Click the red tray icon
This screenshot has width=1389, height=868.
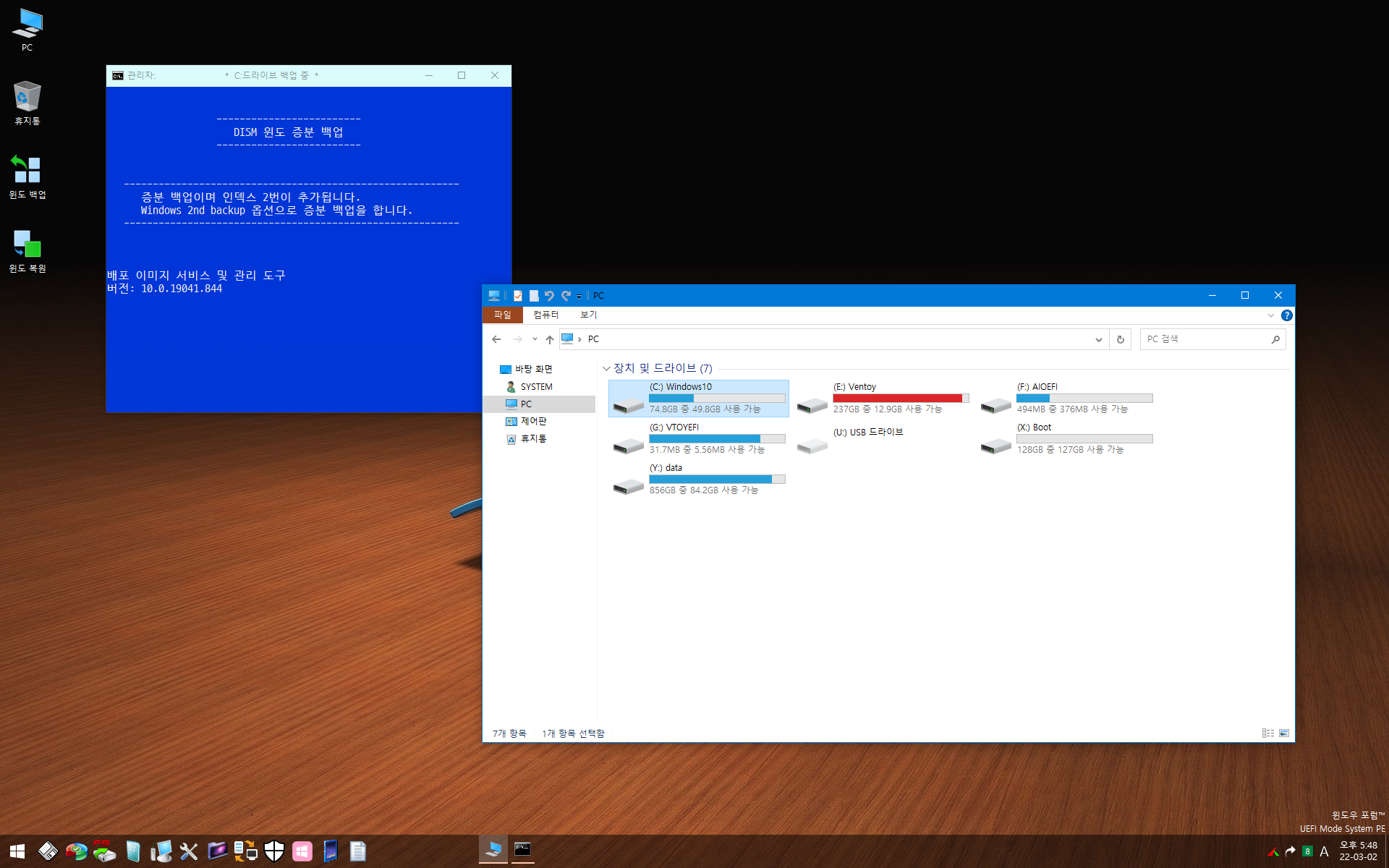tap(1273, 851)
